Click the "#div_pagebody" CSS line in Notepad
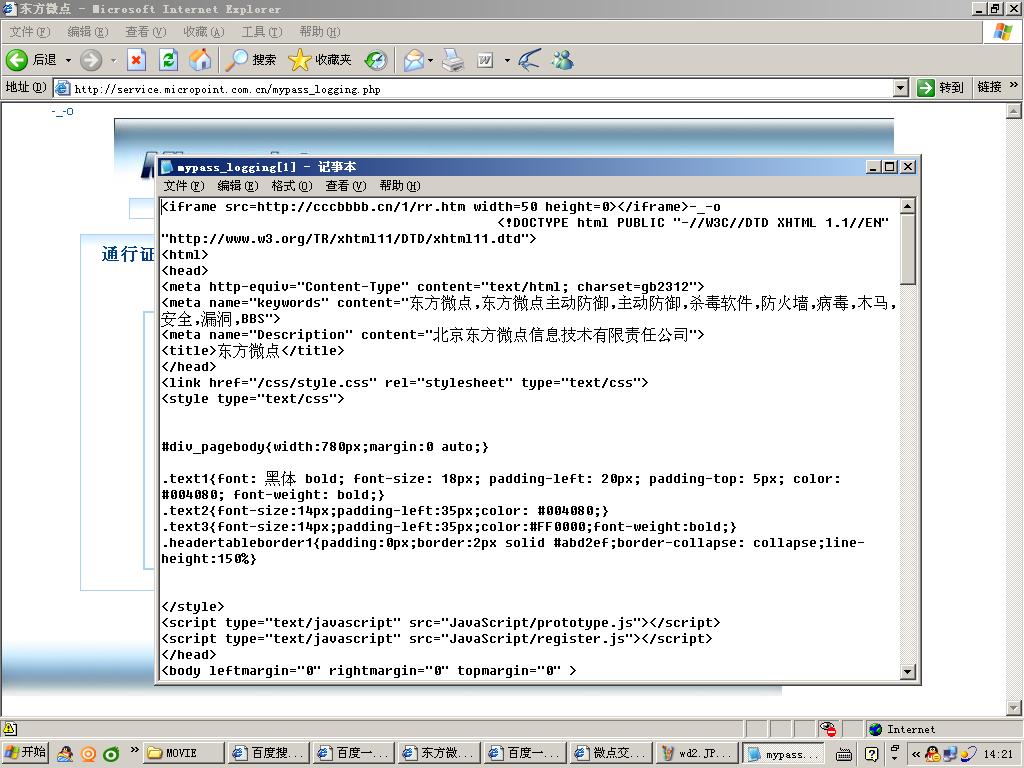The image size is (1024, 768). (325, 447)
